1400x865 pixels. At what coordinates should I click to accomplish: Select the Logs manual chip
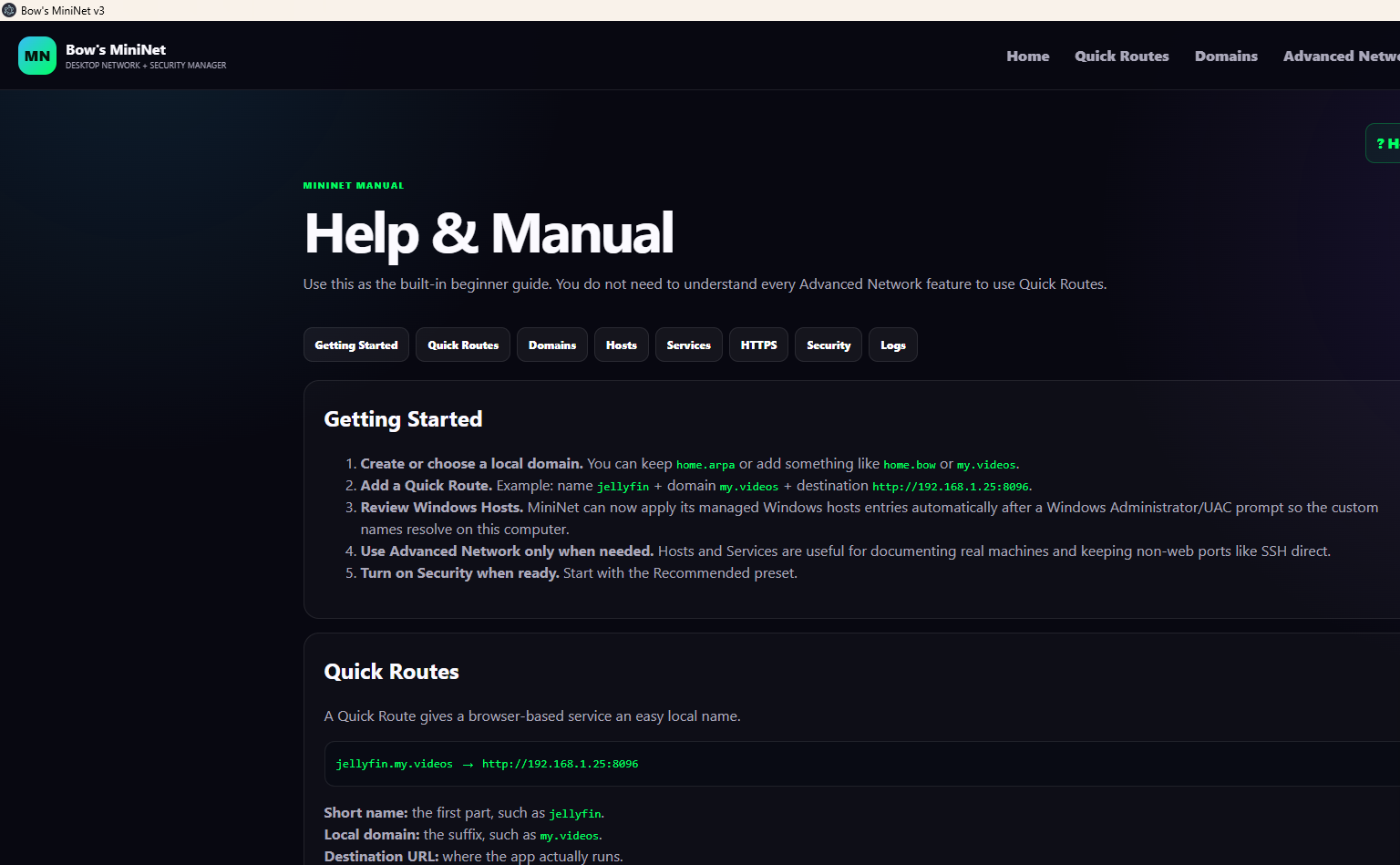click(893, 345)
